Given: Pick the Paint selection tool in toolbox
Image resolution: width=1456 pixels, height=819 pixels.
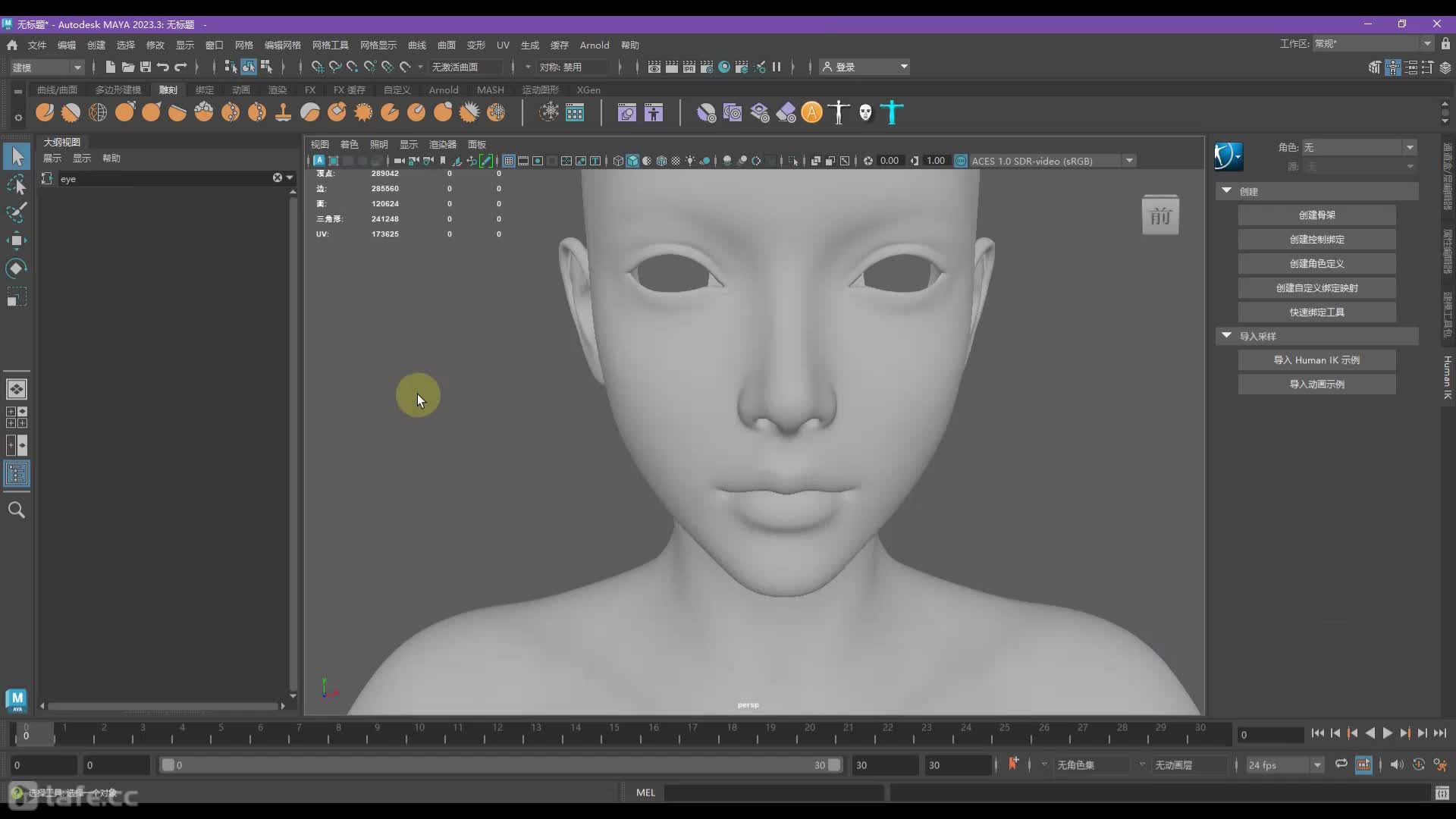Looking at the screenshot, I should click(17, 213).
